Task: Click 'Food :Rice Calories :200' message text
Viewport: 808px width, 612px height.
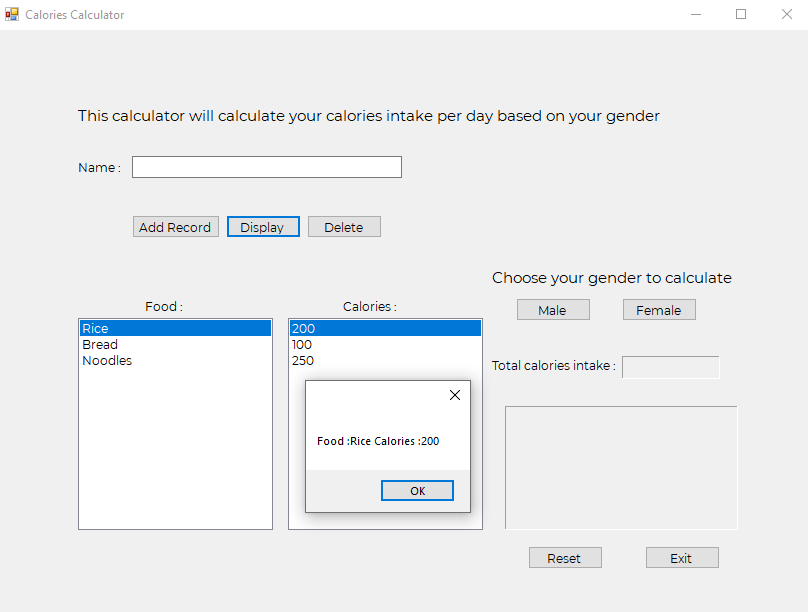Action: pyautogui.click(x=378, y=441)
